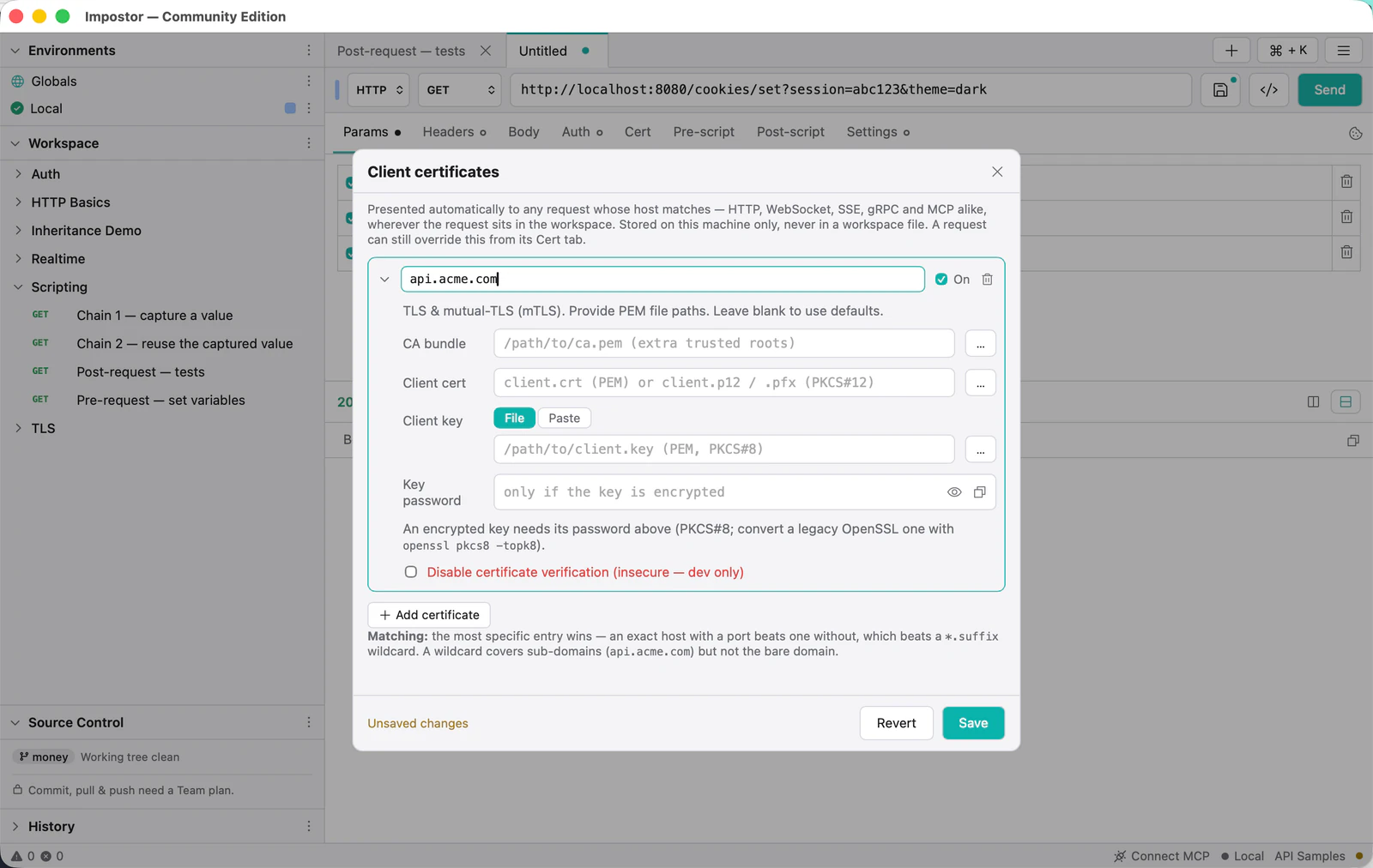
Task: Expand the Inheritance Demo folder
Action: 18,231
